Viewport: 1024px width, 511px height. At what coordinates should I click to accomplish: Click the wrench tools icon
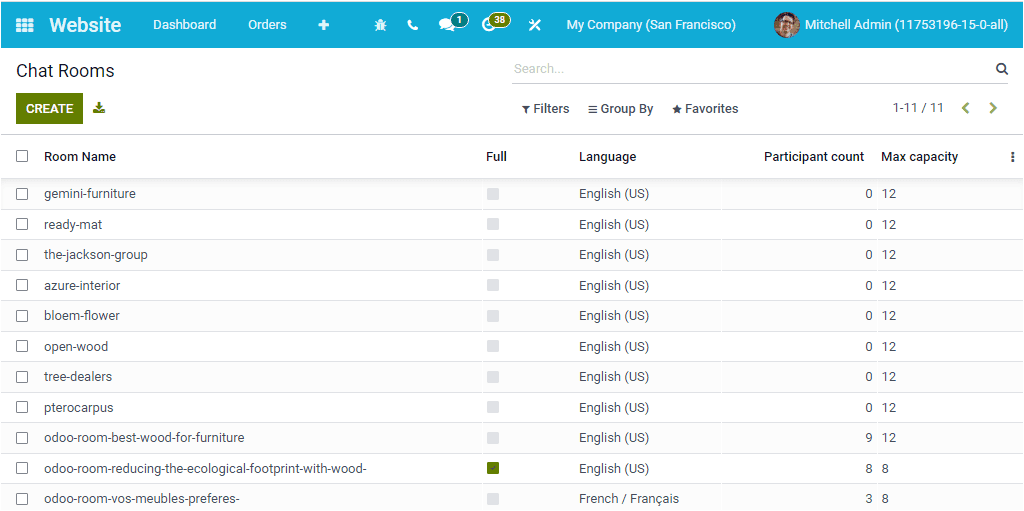(535, 25)
